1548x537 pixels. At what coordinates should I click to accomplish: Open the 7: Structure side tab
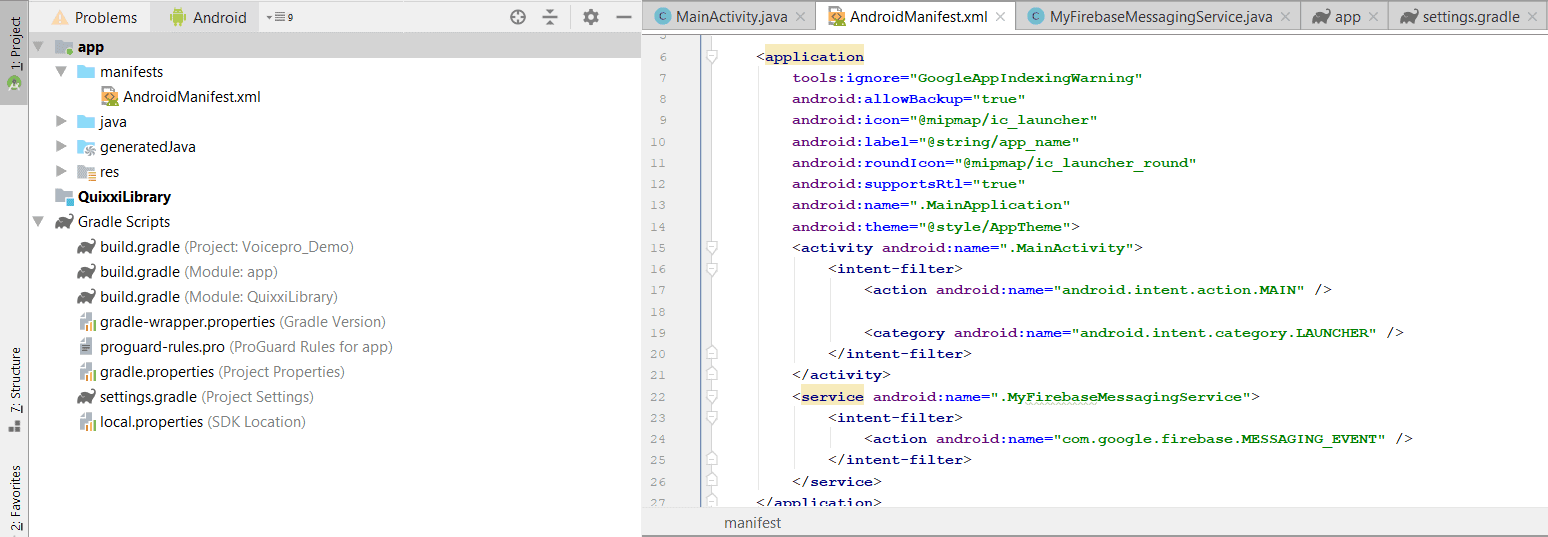14,390
